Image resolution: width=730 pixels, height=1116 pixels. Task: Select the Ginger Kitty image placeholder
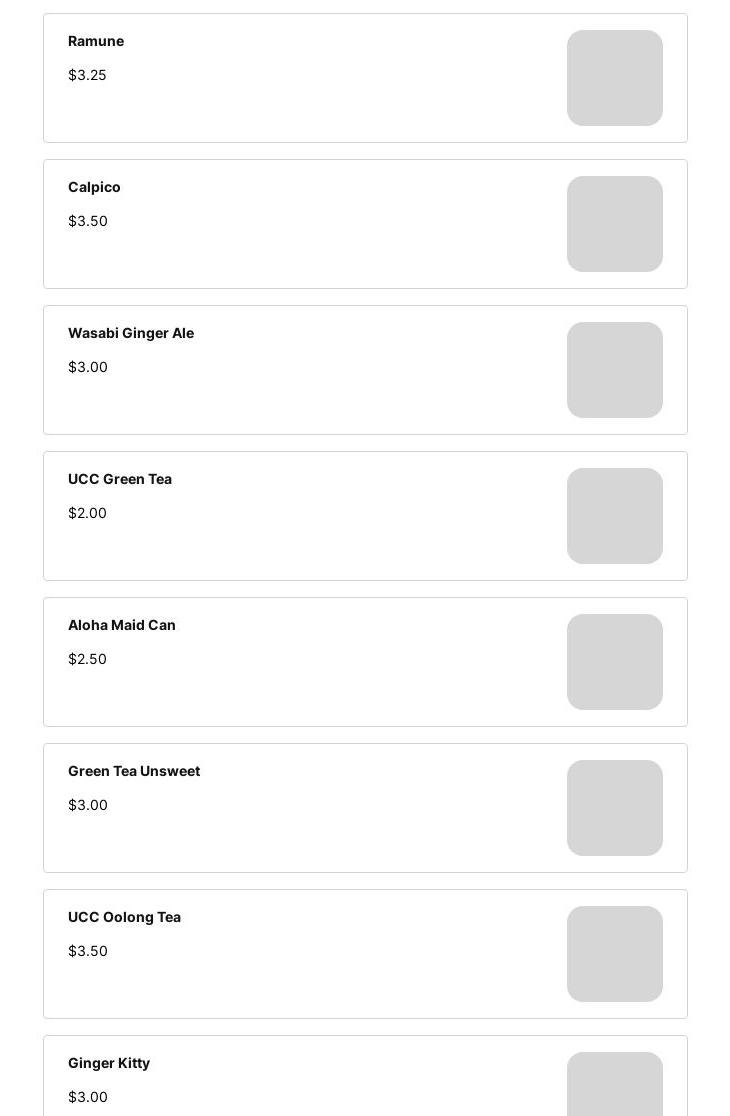pyautogui.click(x=614, y=1085)
